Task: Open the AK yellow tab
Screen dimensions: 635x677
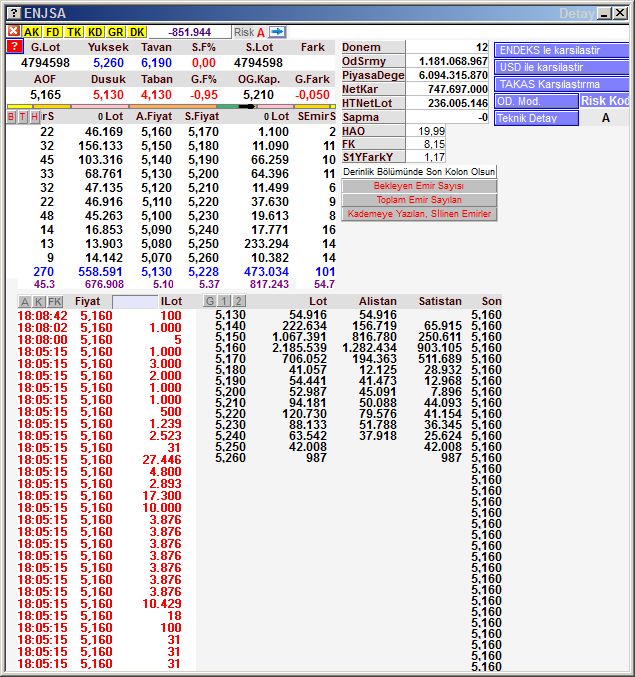Action: [32, 32]
